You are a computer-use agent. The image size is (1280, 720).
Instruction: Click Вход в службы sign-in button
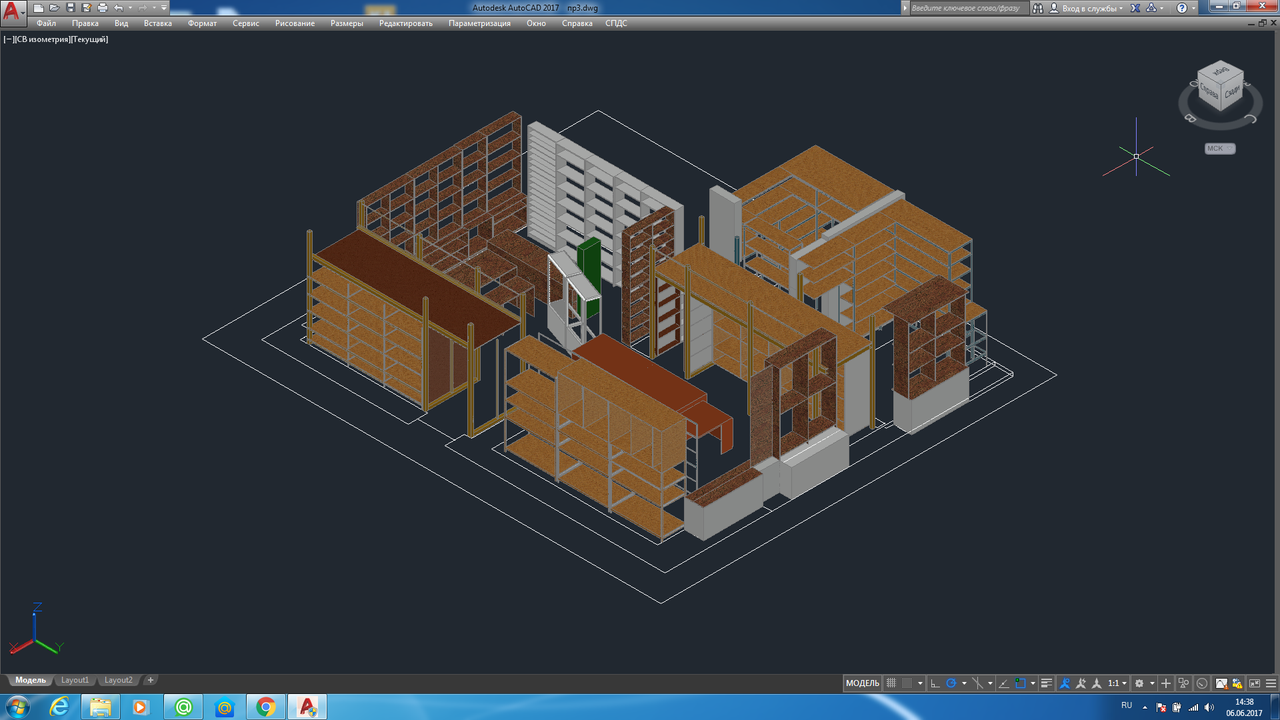(1090, 8)
